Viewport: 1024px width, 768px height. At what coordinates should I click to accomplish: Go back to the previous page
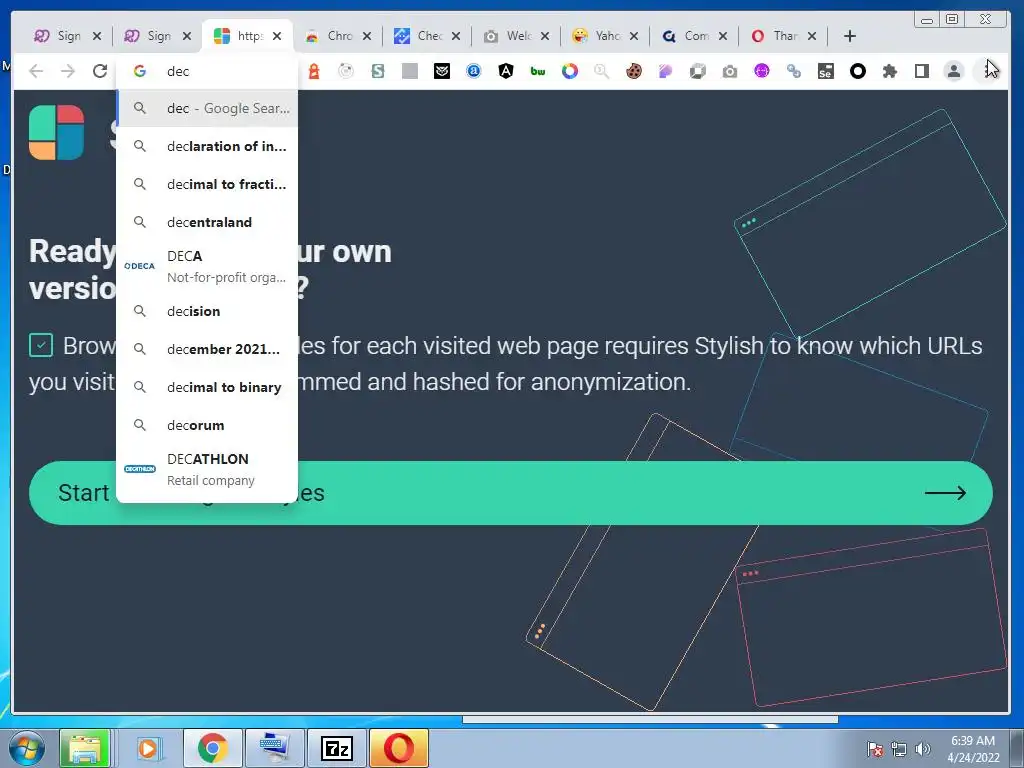click(36, 71)
